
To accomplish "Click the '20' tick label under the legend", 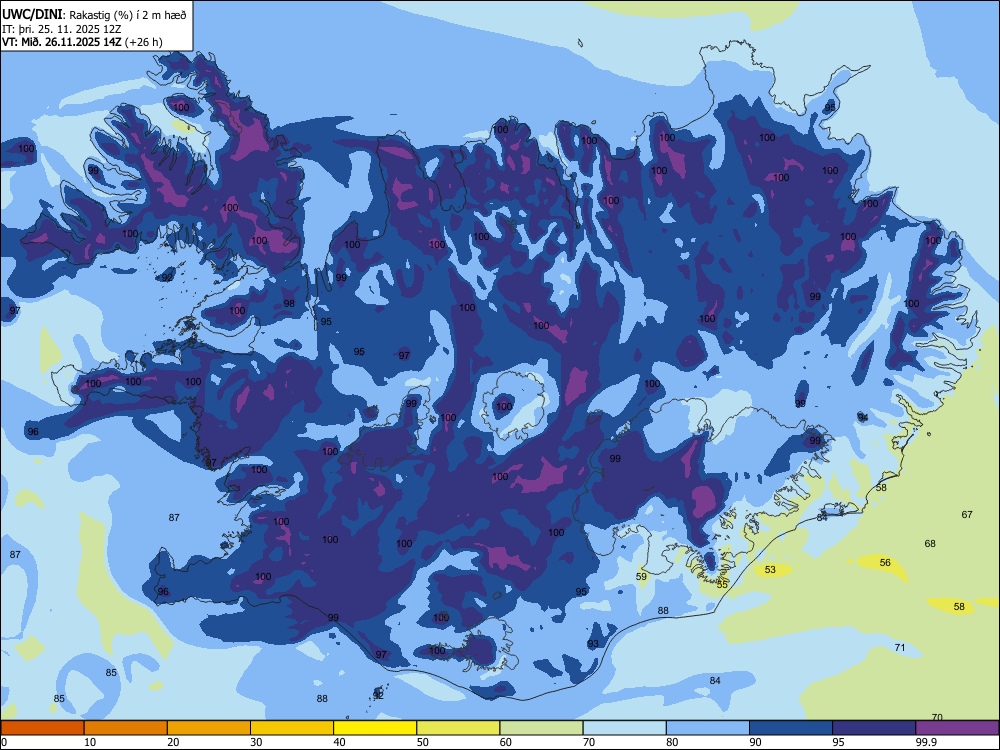I will pos(173,742).
